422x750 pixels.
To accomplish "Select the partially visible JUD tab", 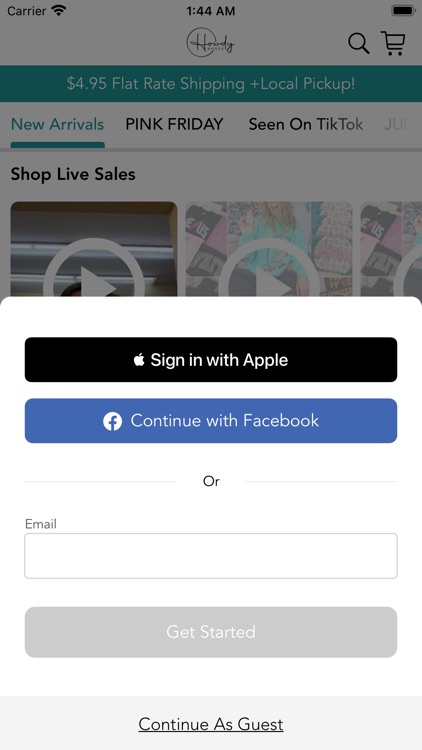I will pos(397,124).
